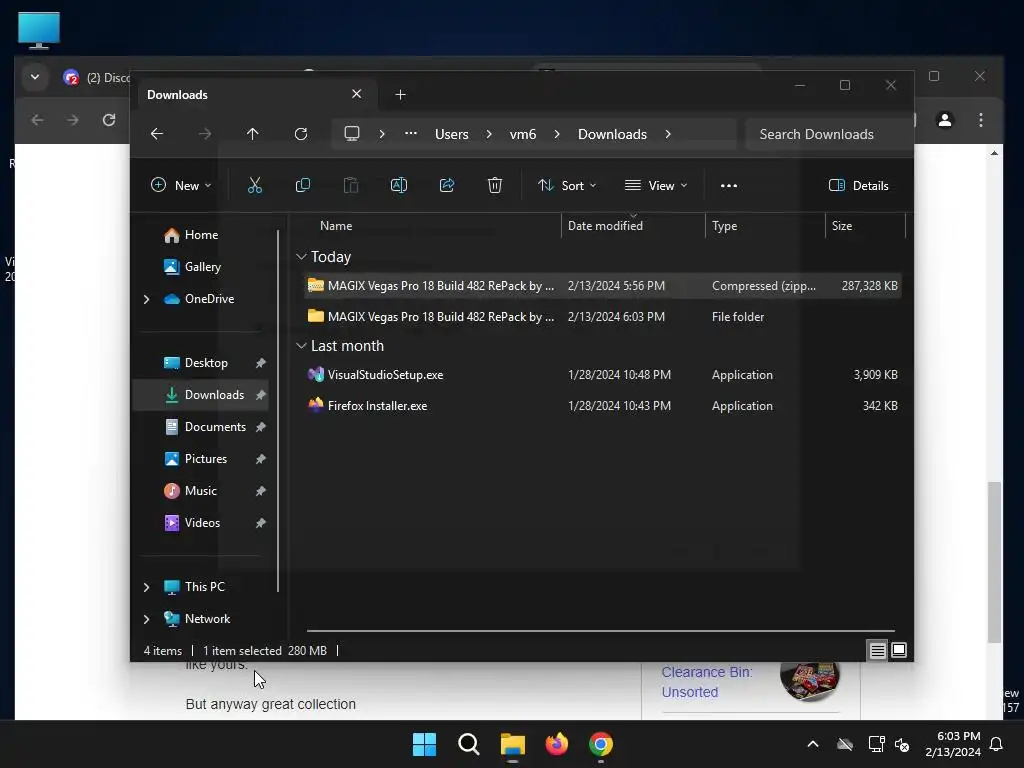Select the MAGIX Vegas Pro file folder
Screen dimensions: 1024x768
pyautogui.click(x=603, y=317)
